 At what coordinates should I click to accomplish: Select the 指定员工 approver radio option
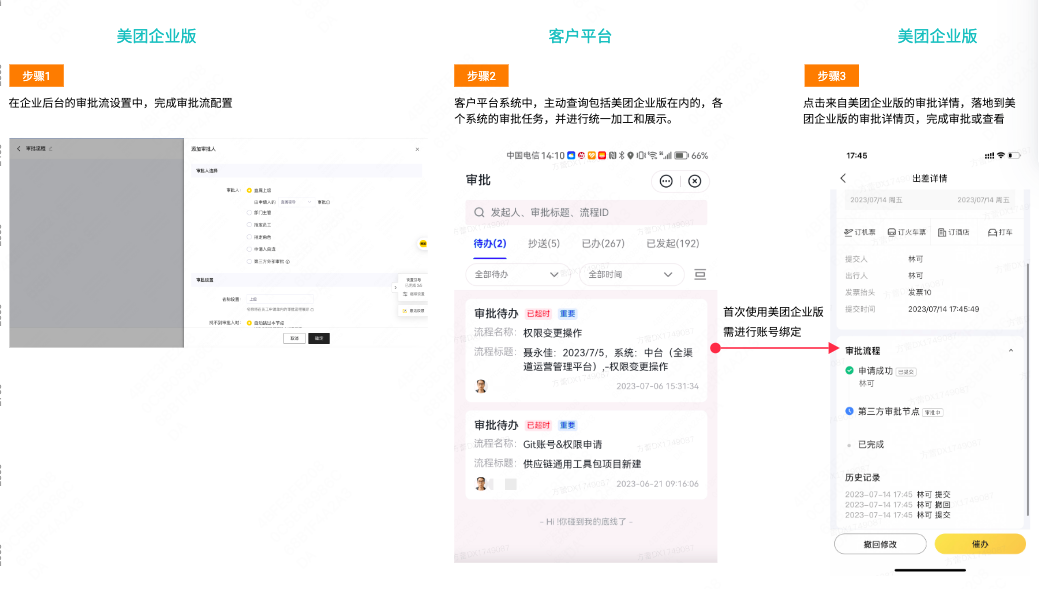249,225
